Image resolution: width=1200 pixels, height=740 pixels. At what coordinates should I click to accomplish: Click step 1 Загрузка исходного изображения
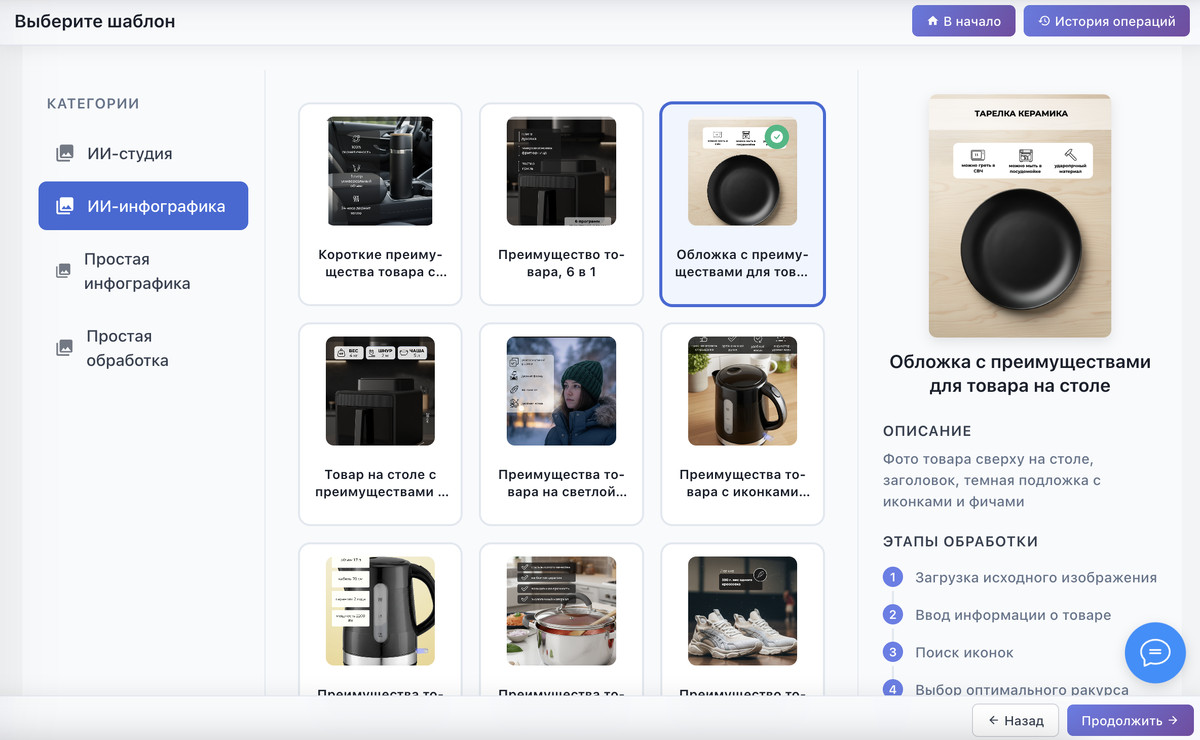(1021, 577)
